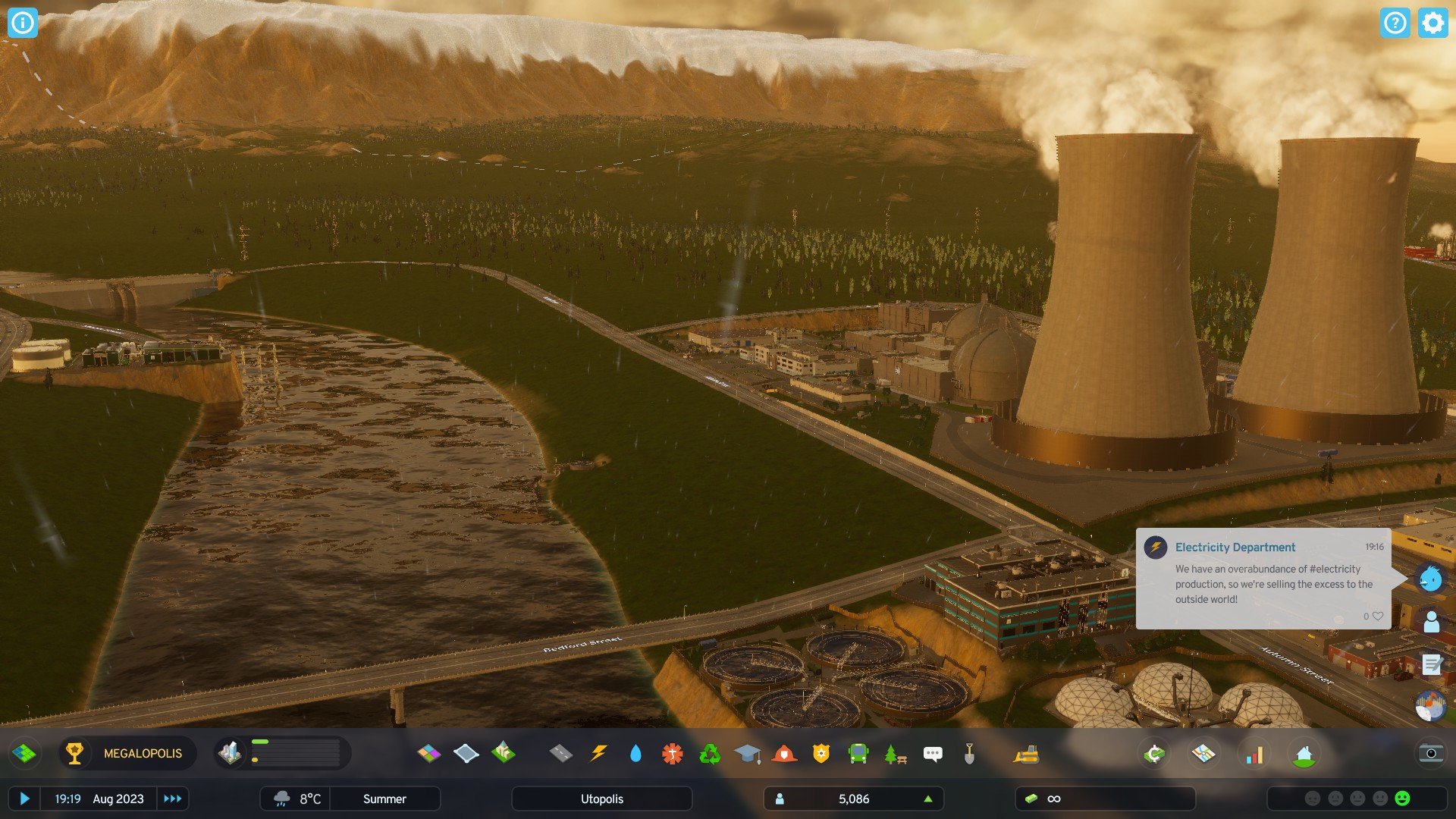1456x819 pixels.
Task: Open the Districts tool menu
Action: 466,753
